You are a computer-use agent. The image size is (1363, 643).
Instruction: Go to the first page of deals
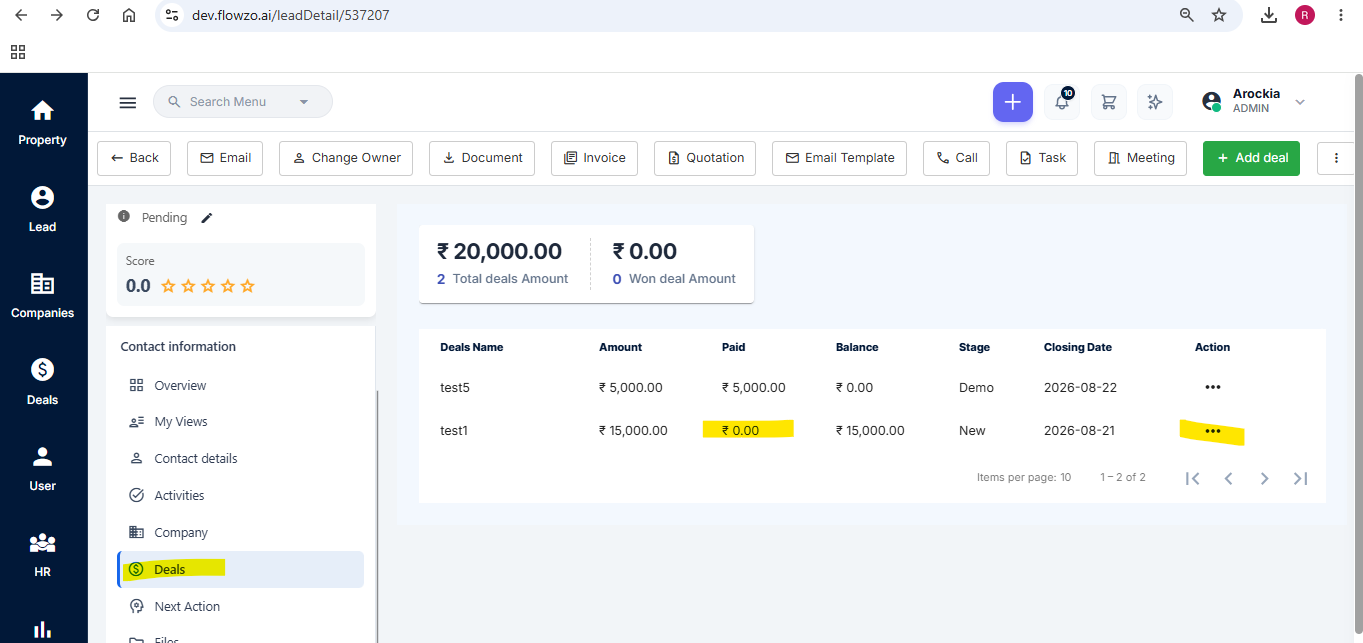[x=1192, y=478]
